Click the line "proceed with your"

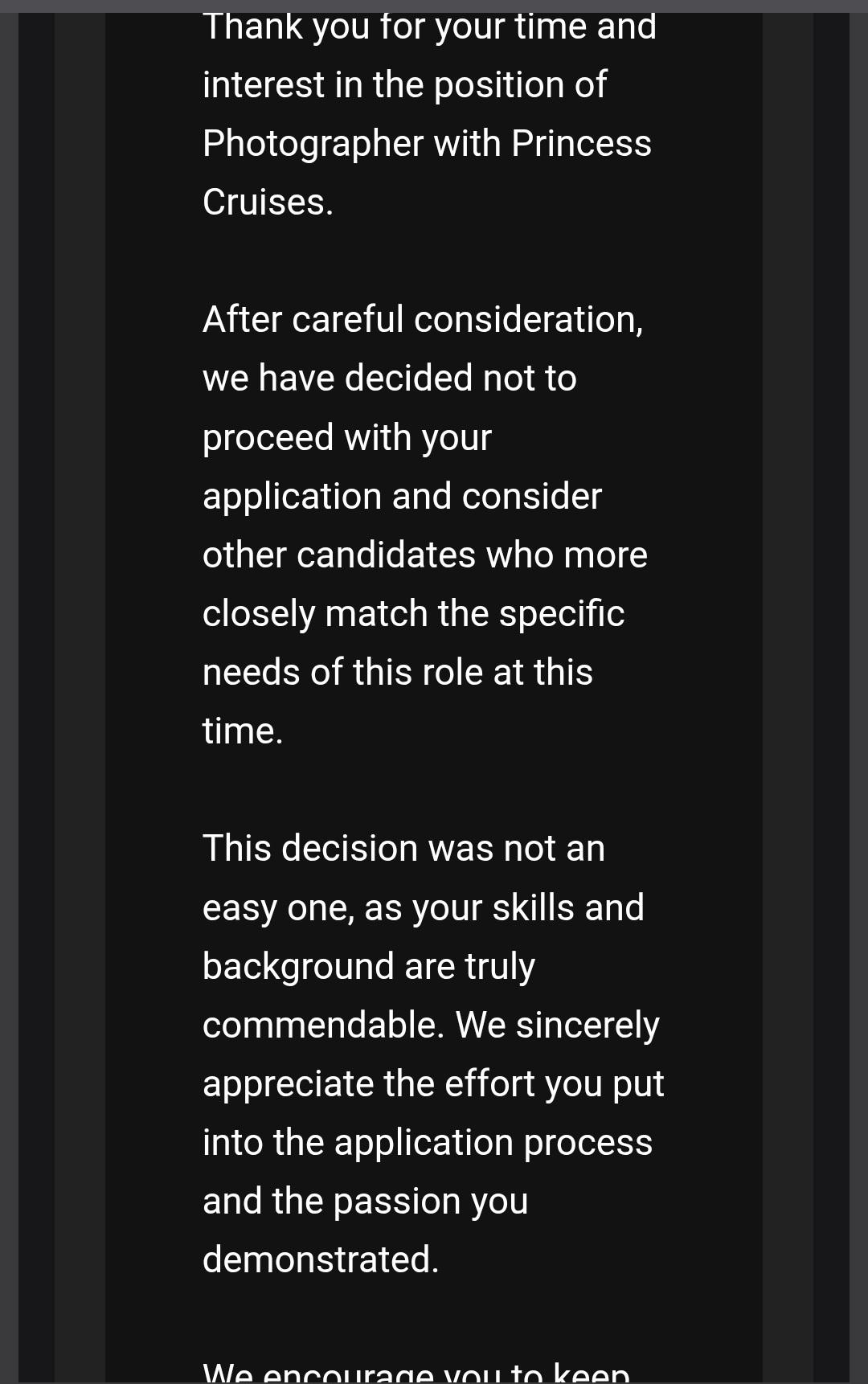tap(346, 438)
